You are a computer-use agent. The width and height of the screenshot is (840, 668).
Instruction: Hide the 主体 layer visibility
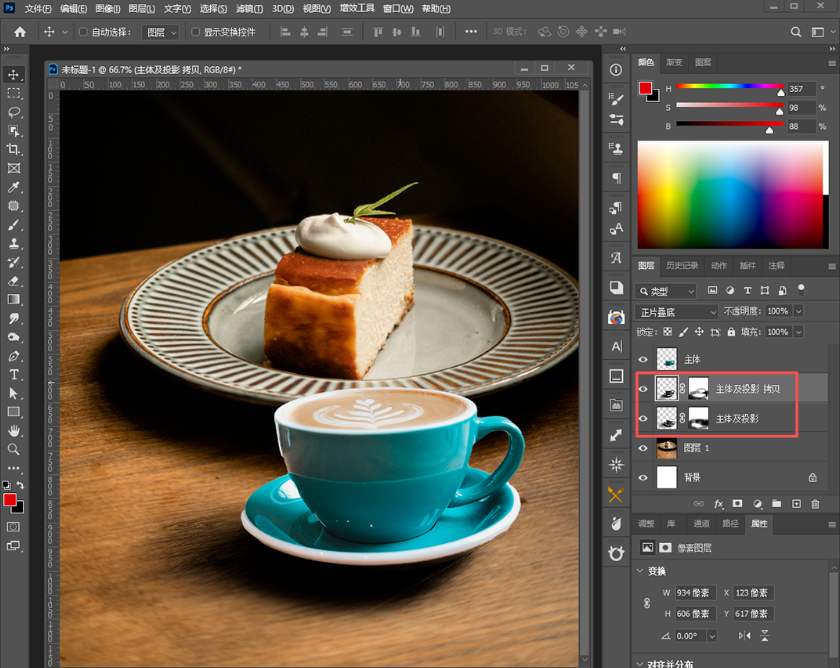coord(643,359)
